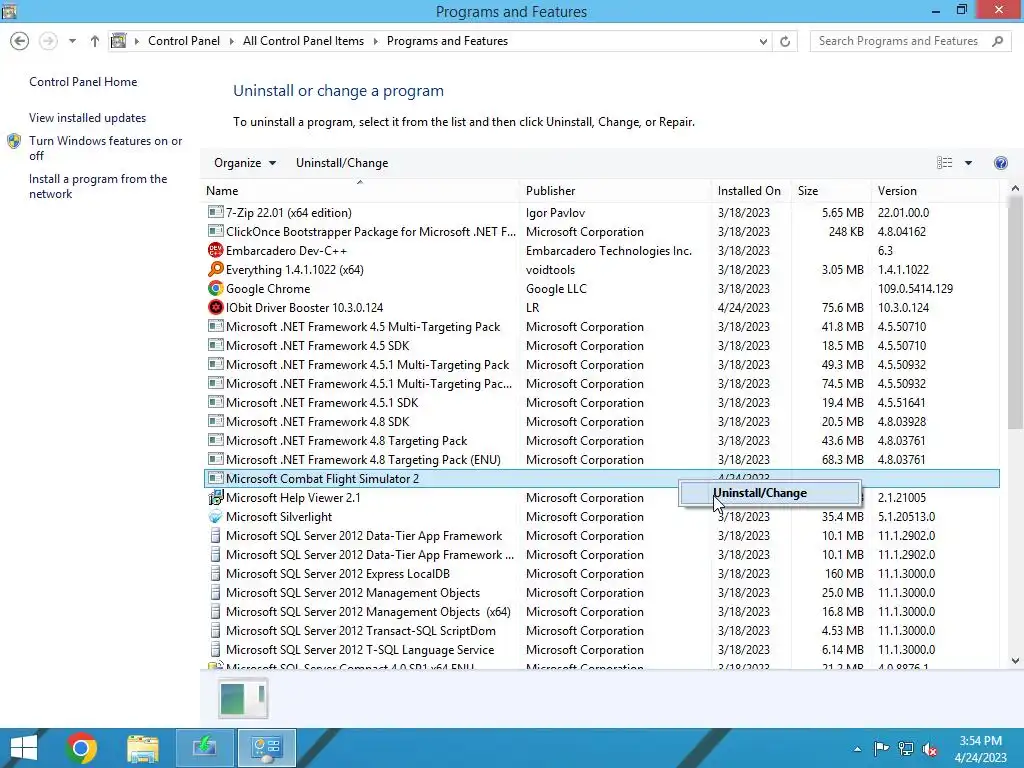This screenshot has height=768, width=1024.
Task: Open recent locations dropdown arrow
Action: (72, 41)
